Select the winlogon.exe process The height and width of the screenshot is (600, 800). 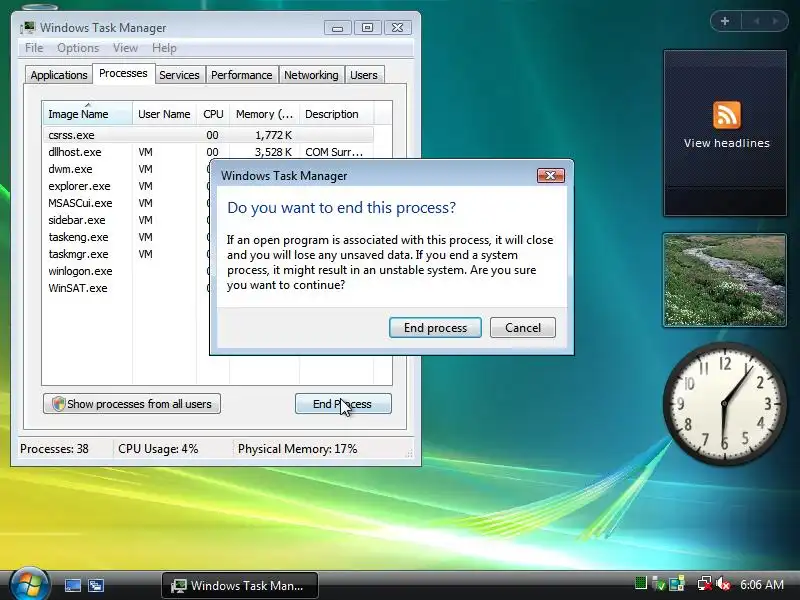tap(80, 271)
